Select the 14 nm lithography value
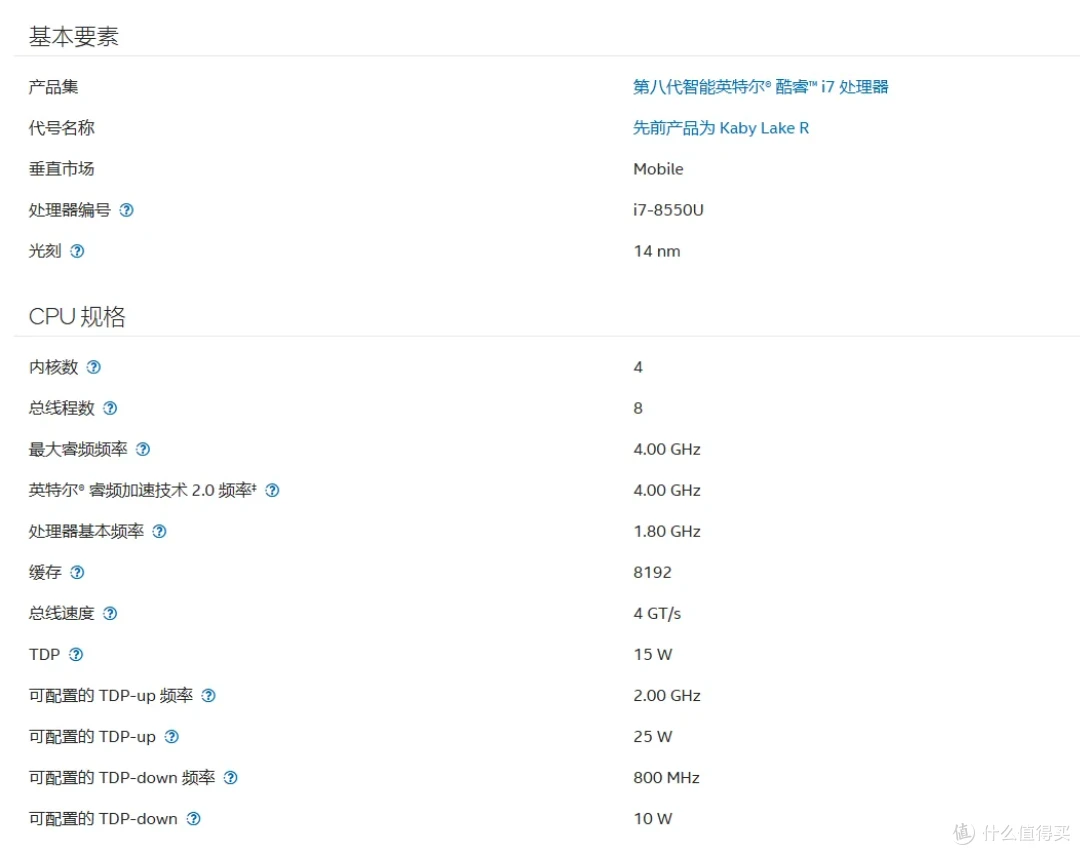1080x855 pixels. tap(656, 251)
